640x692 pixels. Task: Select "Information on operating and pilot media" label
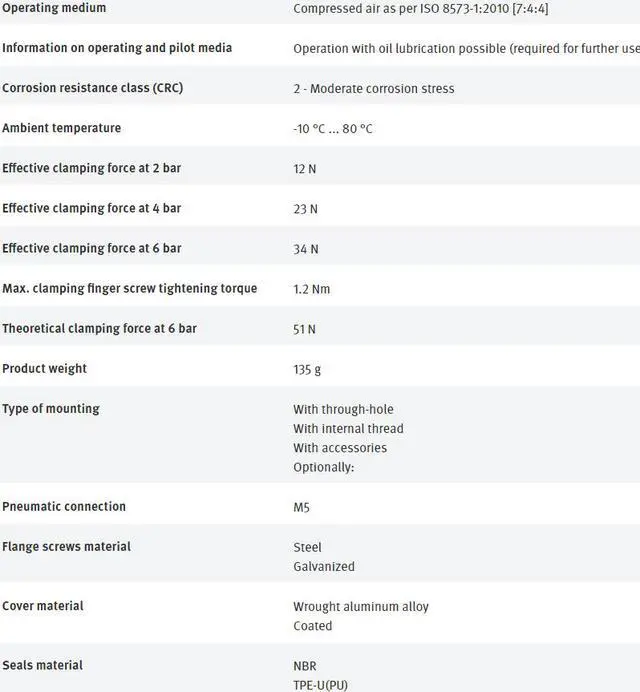pos(117,48)
